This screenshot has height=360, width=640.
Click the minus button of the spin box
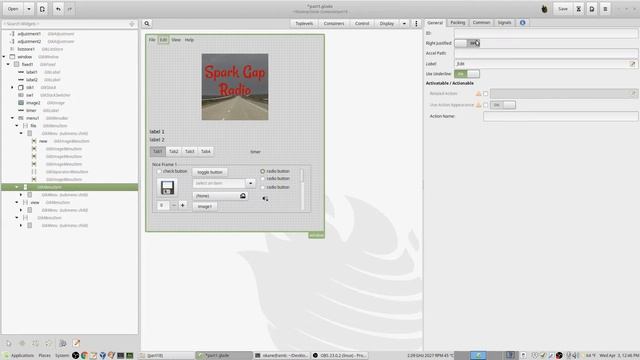click(x=174, y=205)
